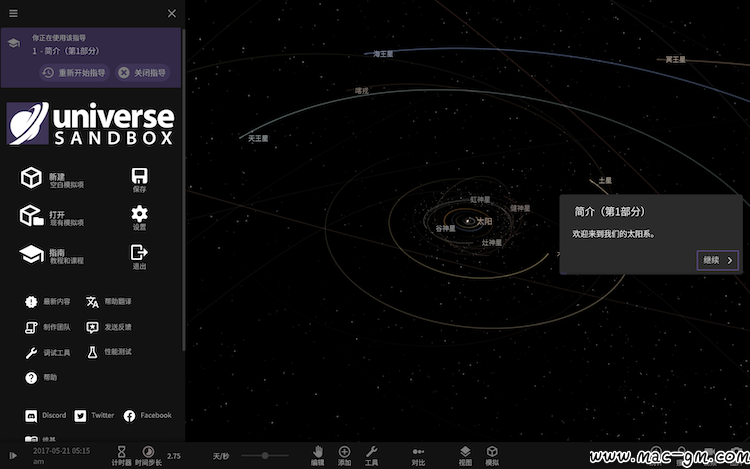750x469 pixels.
Task: Select the Sun 太阳 label
Action: tap(484, 221)
